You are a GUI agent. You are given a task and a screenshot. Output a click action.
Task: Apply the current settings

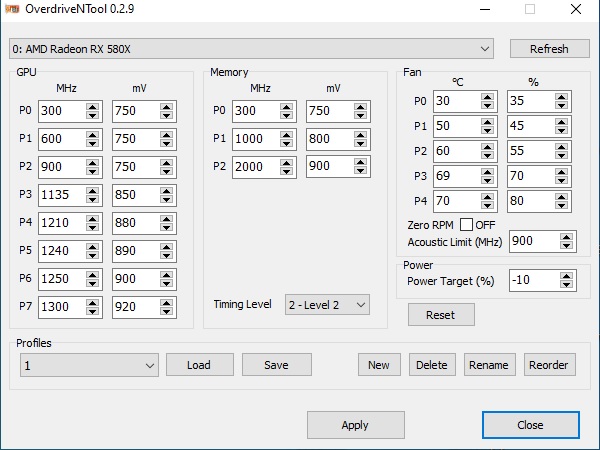pos(355,425)
